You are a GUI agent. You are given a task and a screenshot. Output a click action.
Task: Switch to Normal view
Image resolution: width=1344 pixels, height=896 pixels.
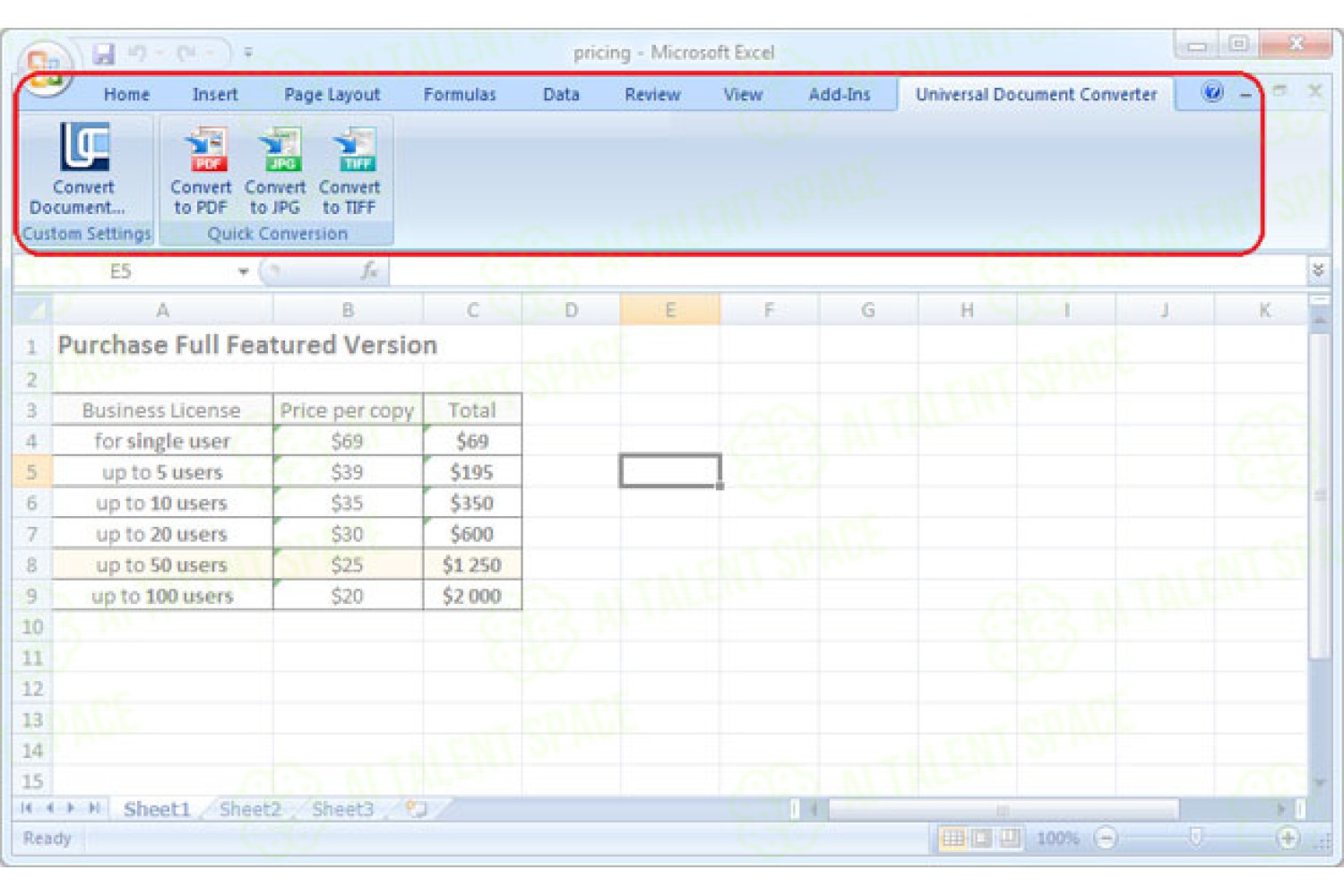[953, 838]
